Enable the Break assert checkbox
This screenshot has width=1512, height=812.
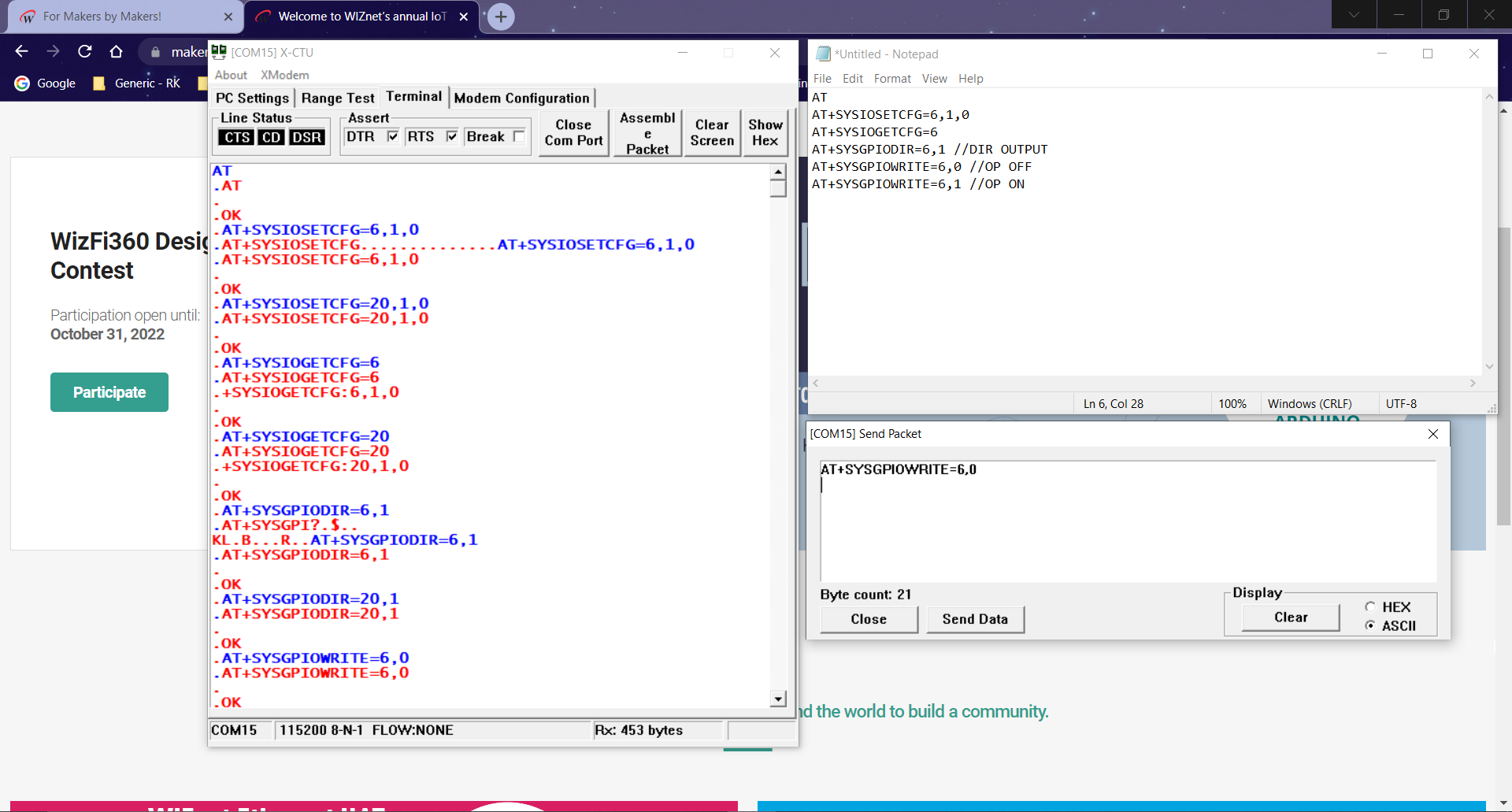[519, 136]
